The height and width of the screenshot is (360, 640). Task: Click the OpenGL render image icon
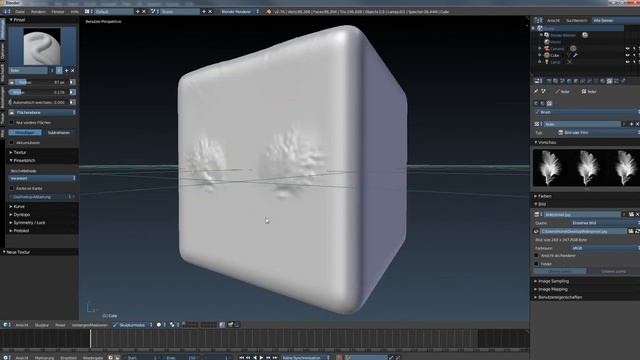(231, 325)
